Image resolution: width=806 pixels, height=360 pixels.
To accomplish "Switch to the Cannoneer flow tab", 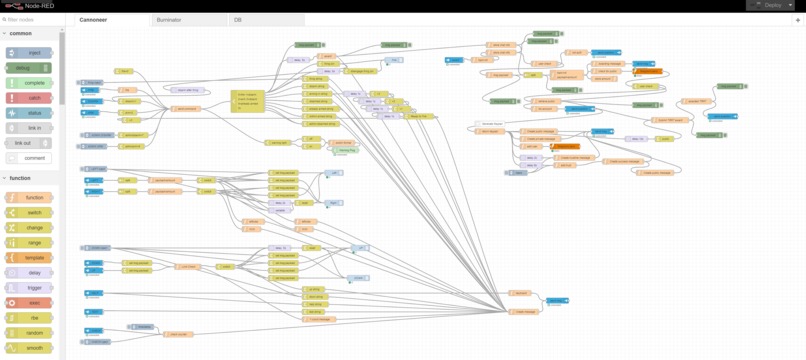I will [112, 20].
